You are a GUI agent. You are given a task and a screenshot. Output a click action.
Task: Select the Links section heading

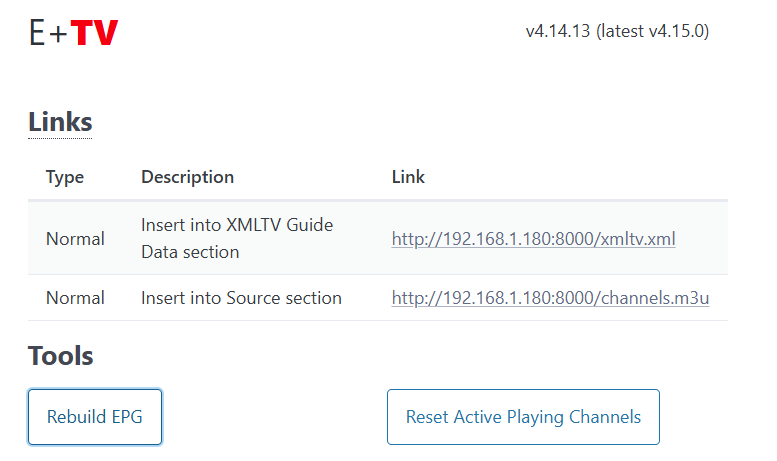coord(60,122)
